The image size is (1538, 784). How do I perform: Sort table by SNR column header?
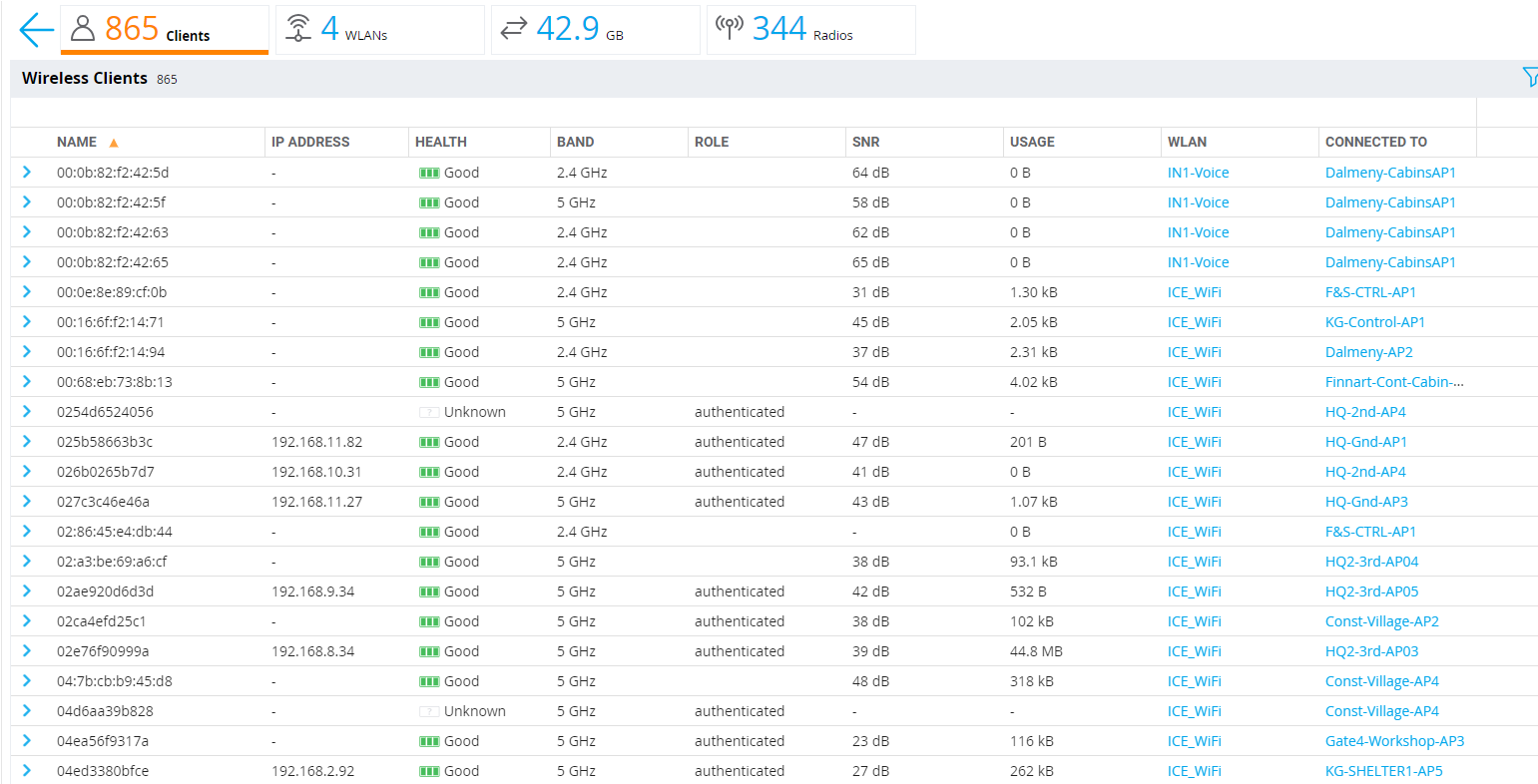[866, 142]
